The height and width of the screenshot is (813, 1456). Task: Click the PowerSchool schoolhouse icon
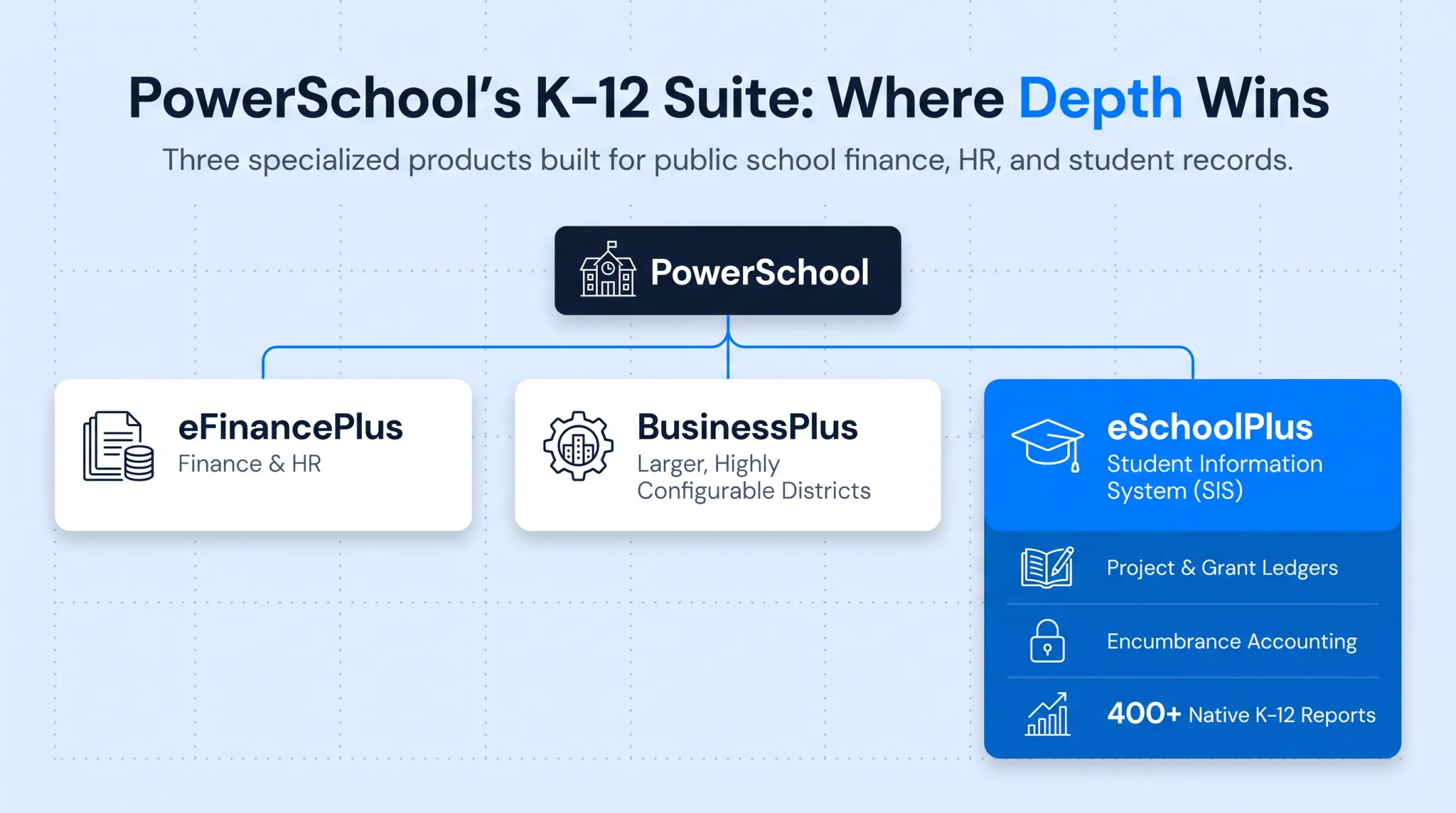click(608, 269)
